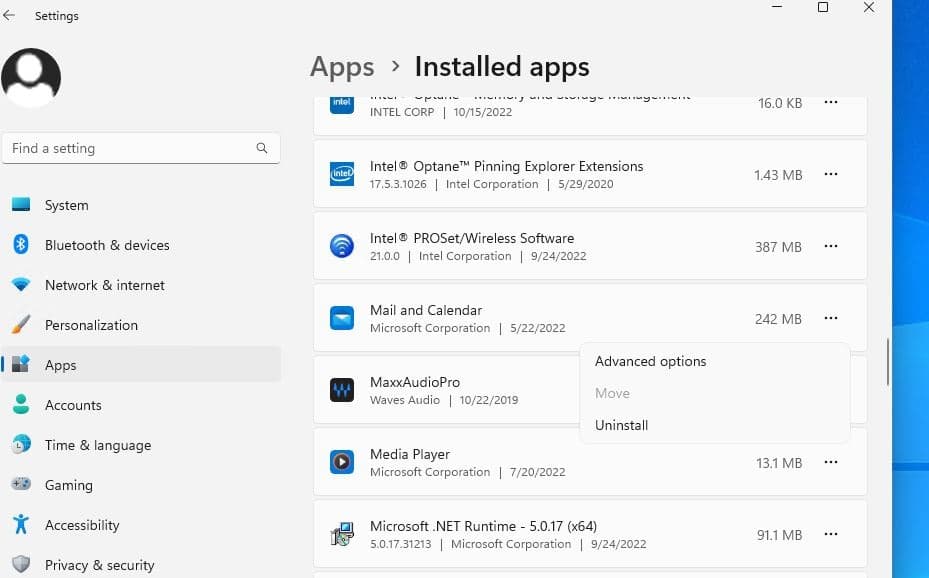The height and width of the screenshot is (578, 929).
Task: Choose Uninstall from the context menu
Action: click(621, 425)
